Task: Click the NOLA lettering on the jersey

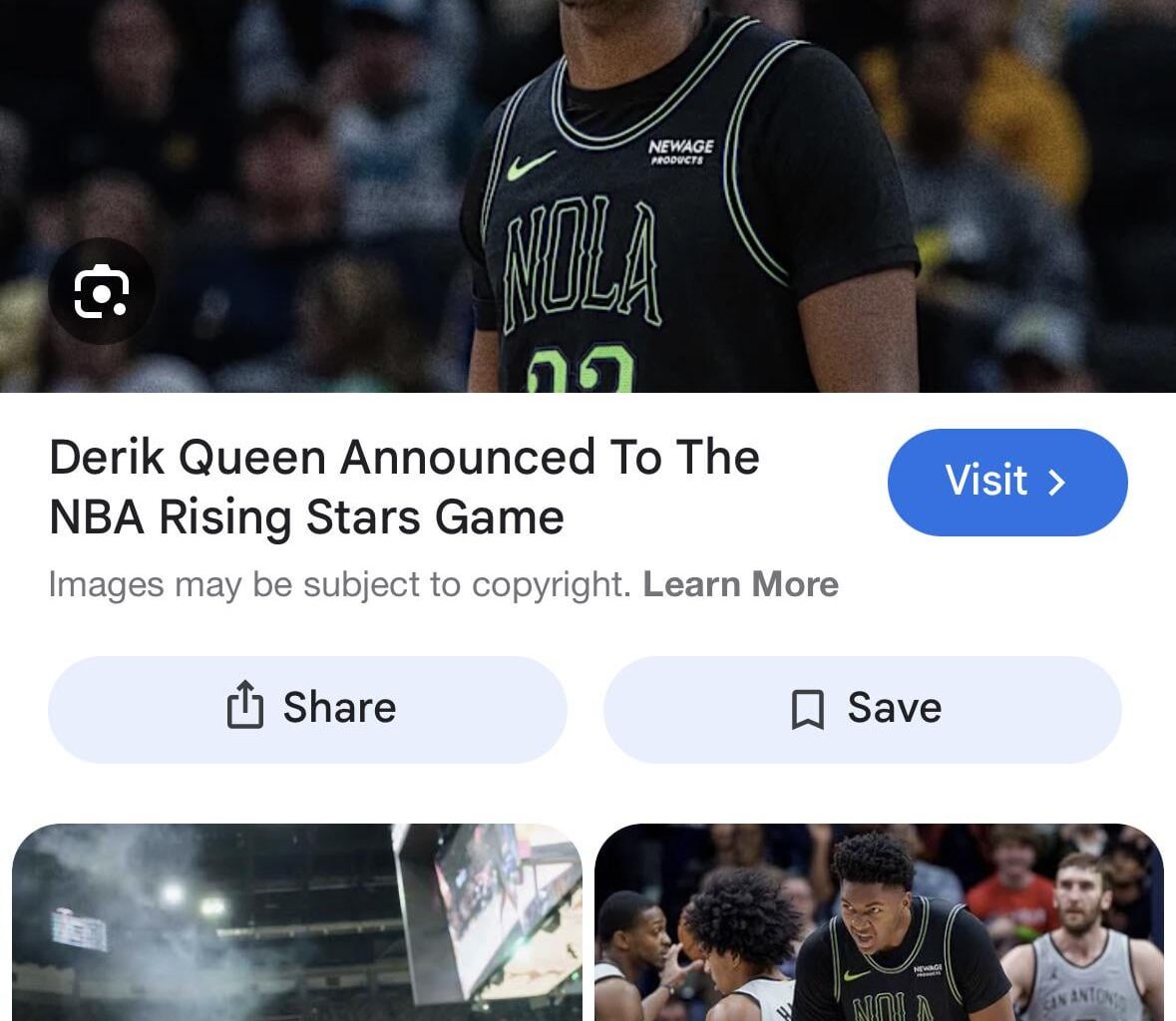Action: [583, 264]
